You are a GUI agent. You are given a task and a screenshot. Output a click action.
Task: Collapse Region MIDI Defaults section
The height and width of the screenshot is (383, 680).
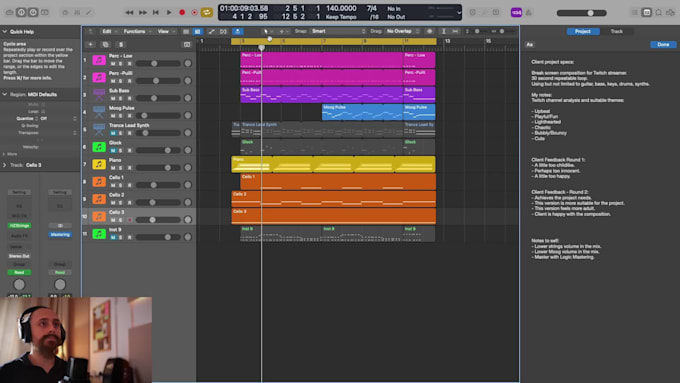5,94
